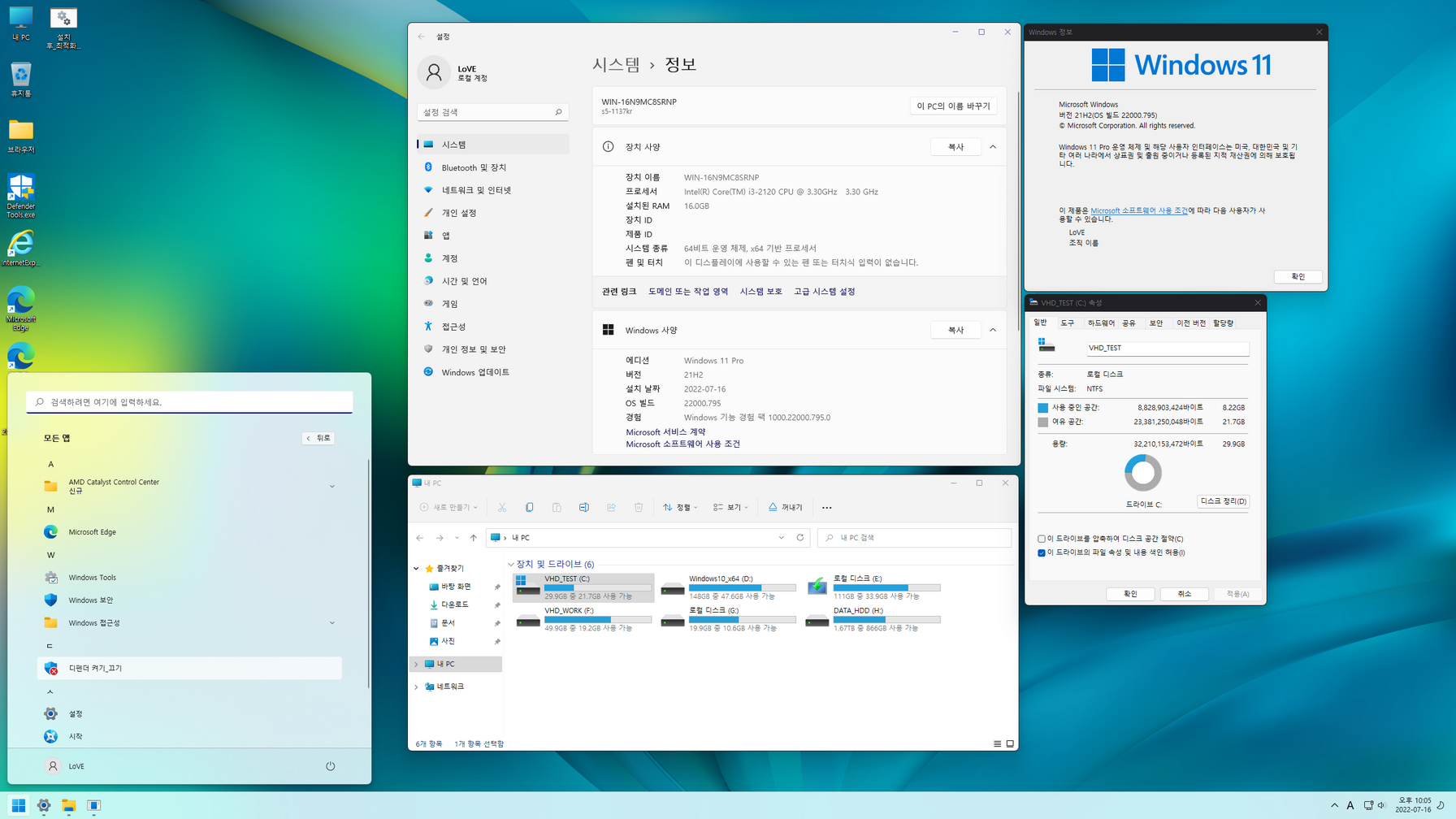Click the back arrow in Settings title bar
This screenshot has width=1456, height=819.
(x=421, y=37)
